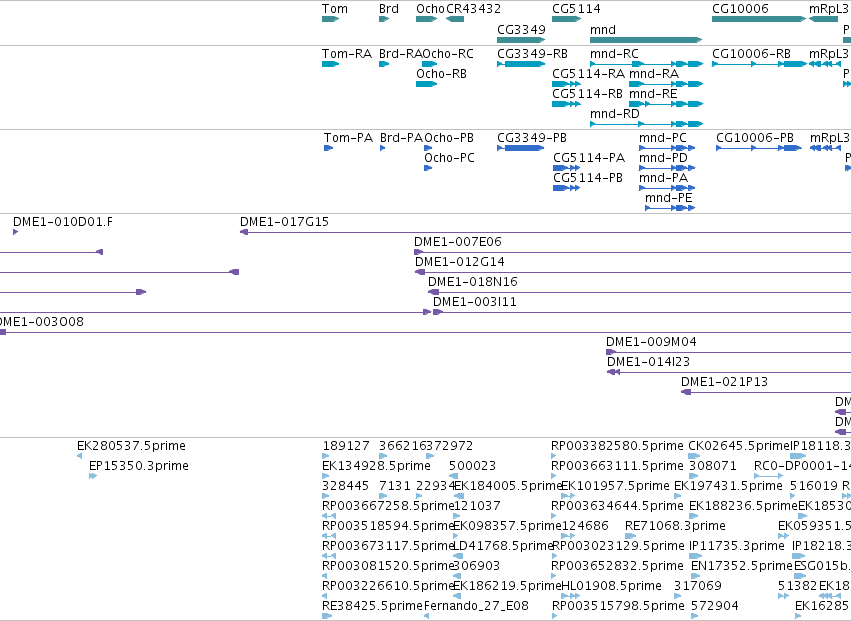
Task: Select the Brd gene arrow glyph
Action: 384,19
